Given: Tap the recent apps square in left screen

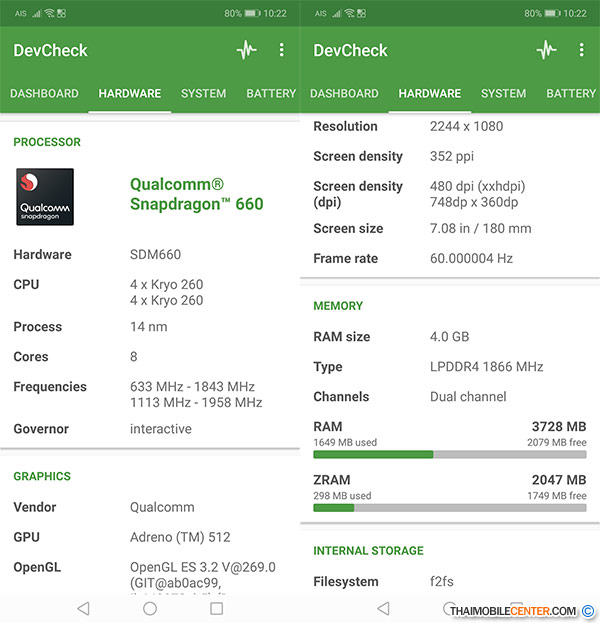Looking at the screenshot, I should [x=217, y=608].
